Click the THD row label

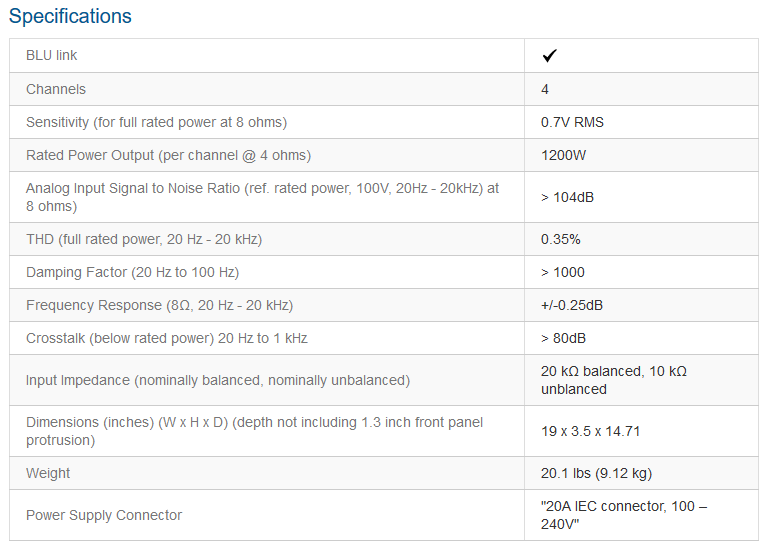(x=144, y=240)
